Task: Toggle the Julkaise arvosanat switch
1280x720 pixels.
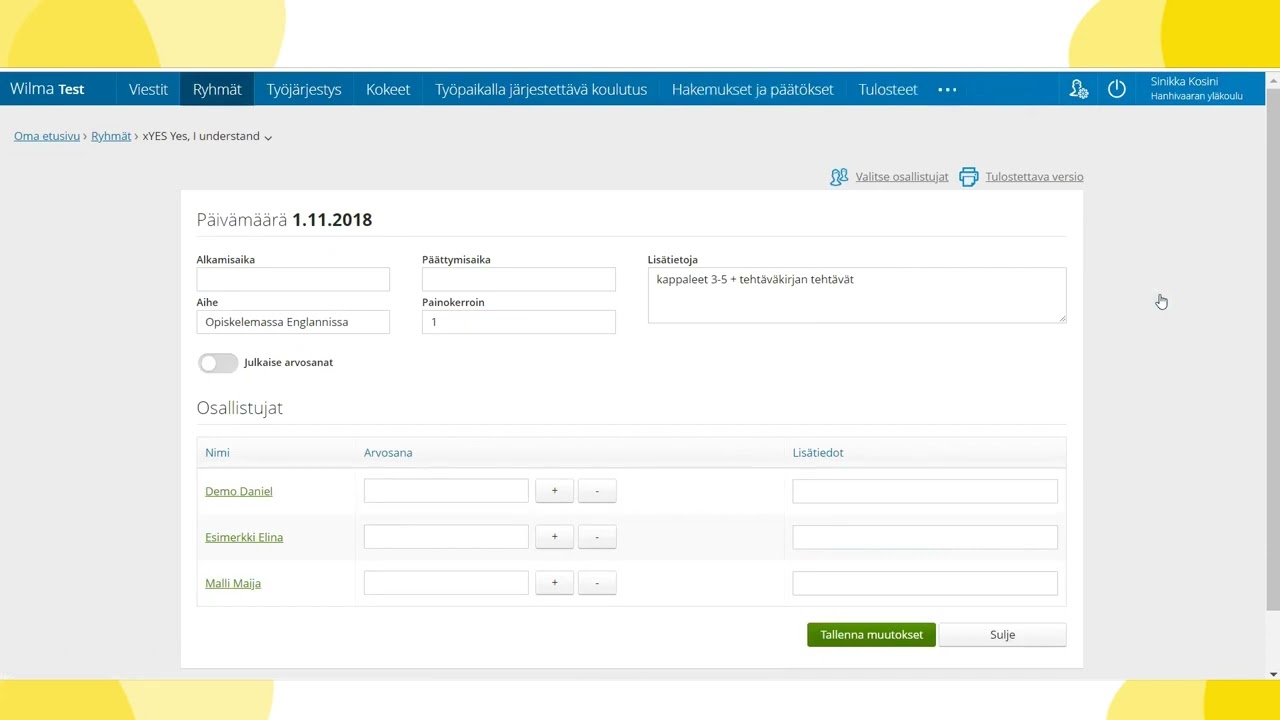Action: (218, 363)
